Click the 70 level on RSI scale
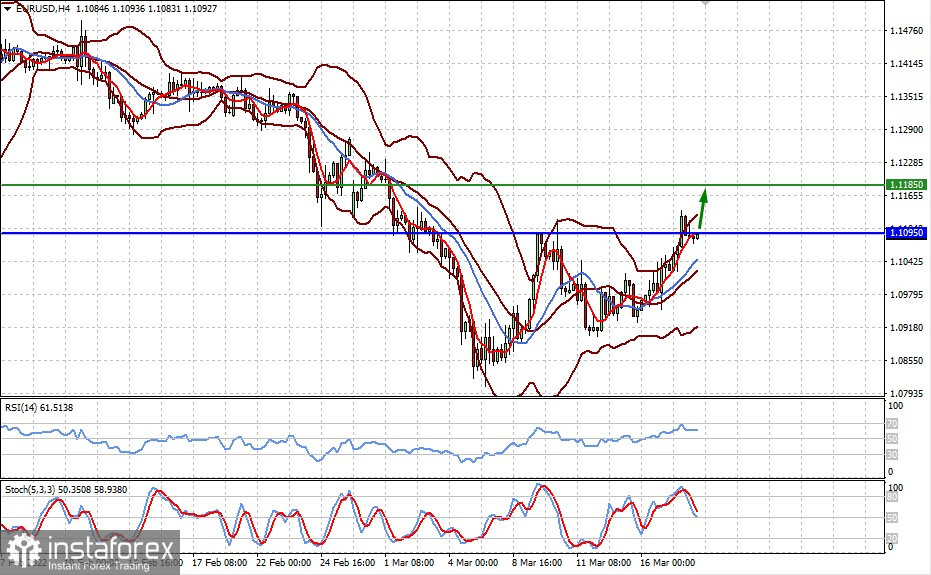Screen dimensions: 931x575 pos(892,424)
